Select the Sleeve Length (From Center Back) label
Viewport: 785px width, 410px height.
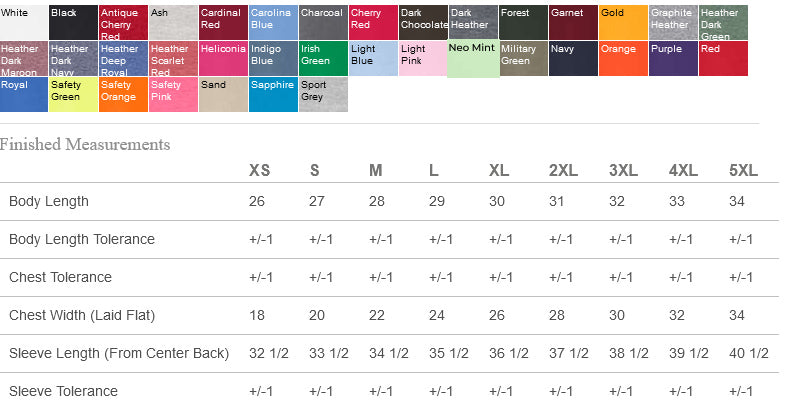pos(119,353)
